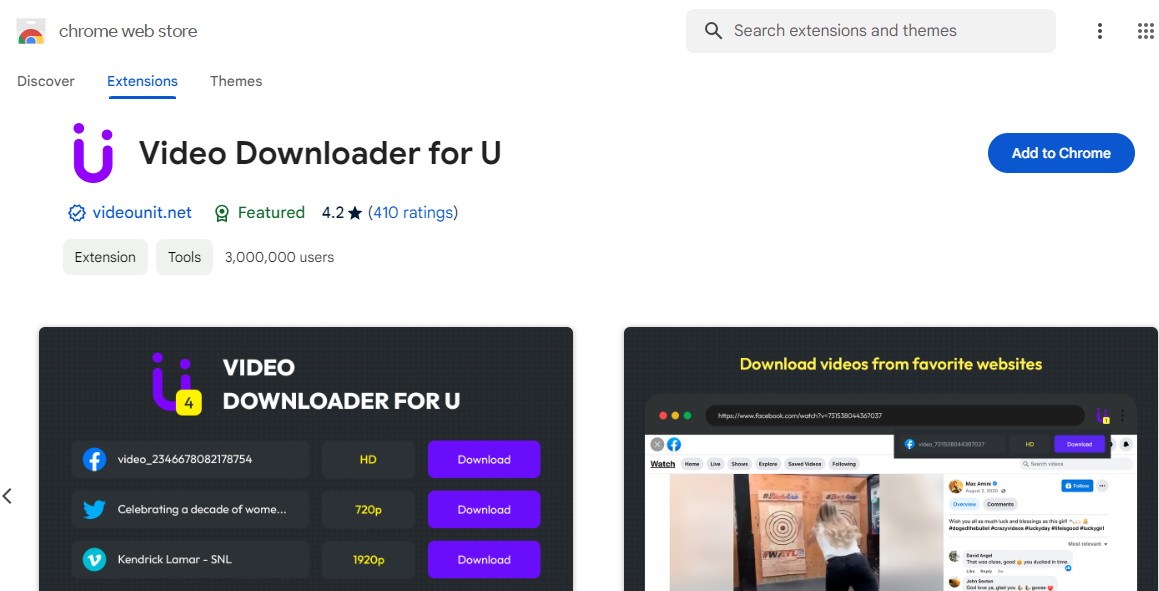Click the purple Video Downloader U logo
Image resolution: width=1159 pixels, height=591 pixels.
(92, 153)
